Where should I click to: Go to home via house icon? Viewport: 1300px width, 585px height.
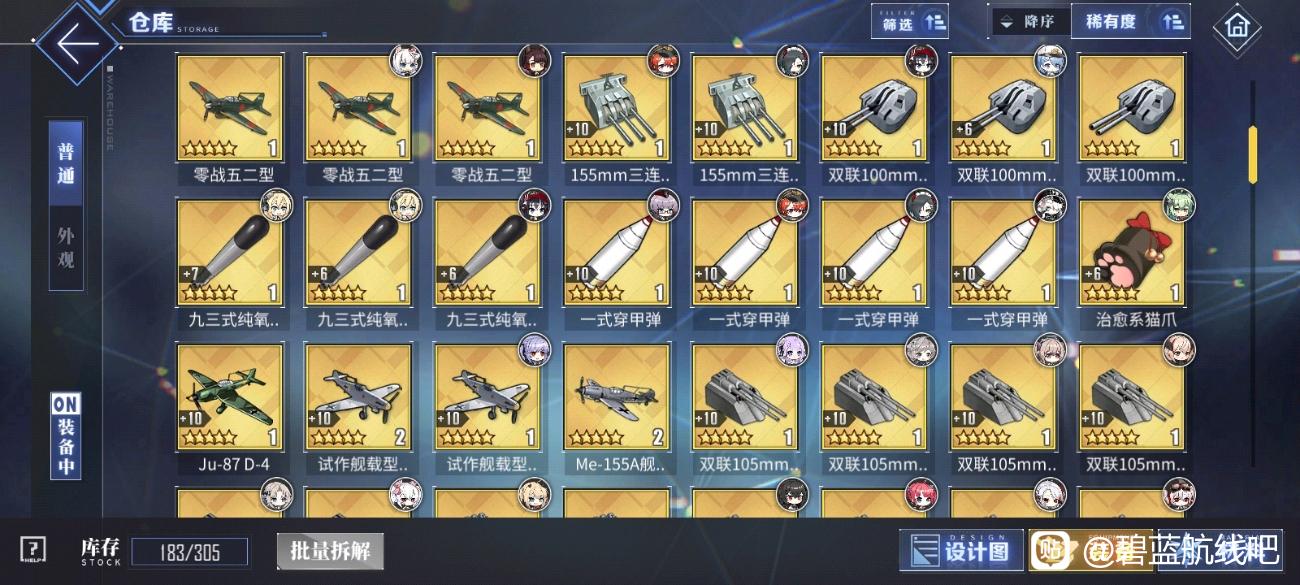(x=1236, y=27)
